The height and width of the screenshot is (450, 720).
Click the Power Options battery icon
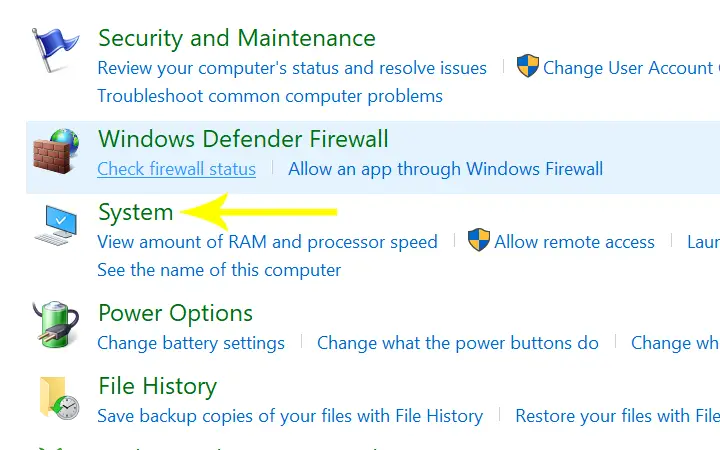click(56, 324)
